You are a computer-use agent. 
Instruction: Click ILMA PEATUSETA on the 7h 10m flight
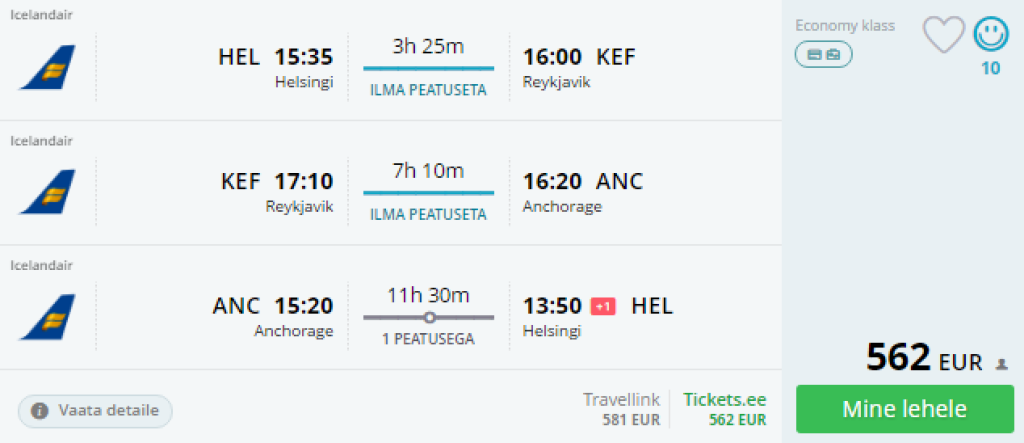(x=428, y=214)
